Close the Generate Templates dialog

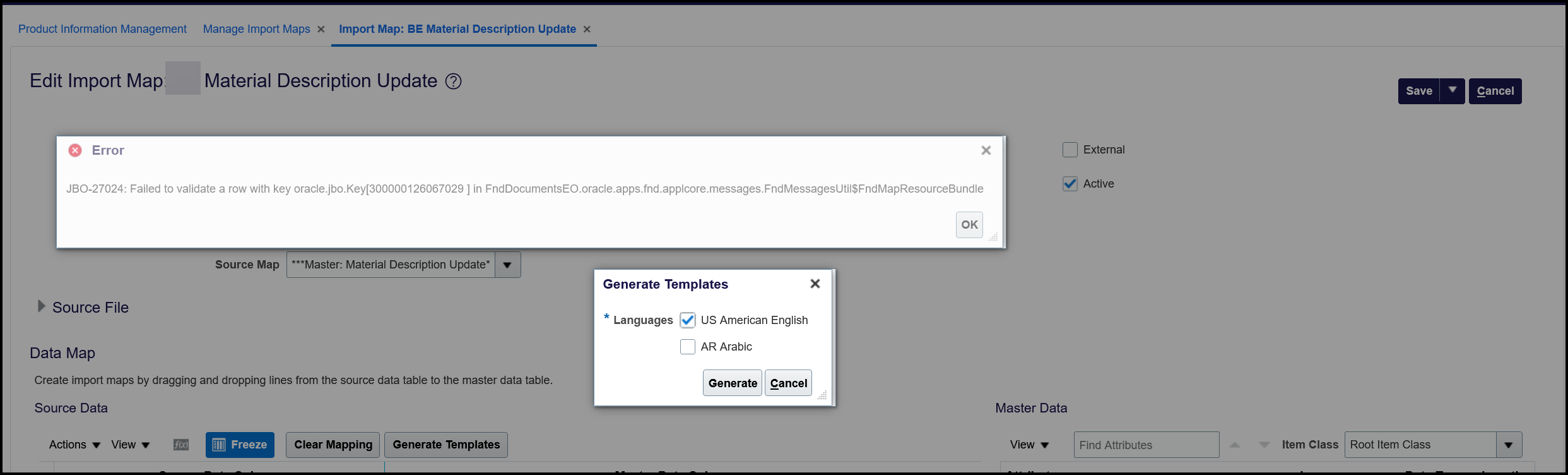(815, 284)
